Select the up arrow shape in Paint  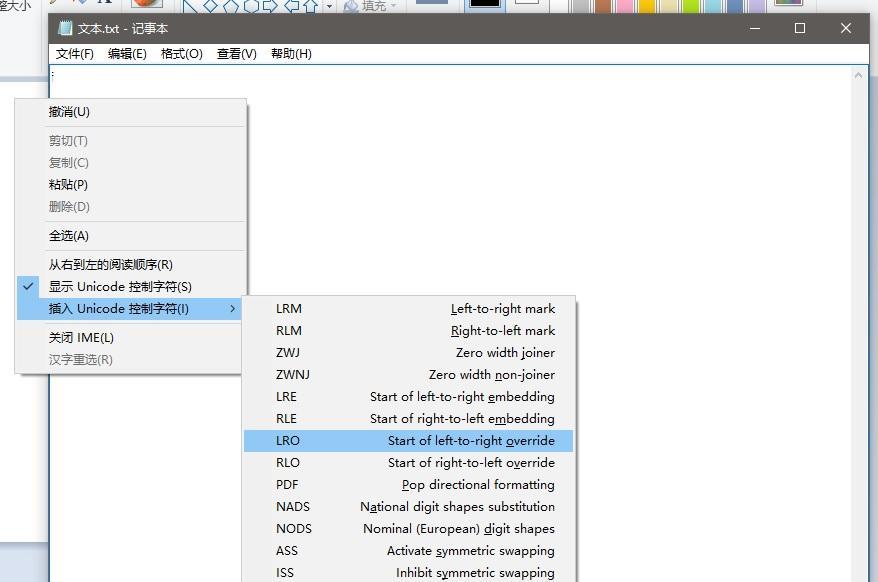pos(310,6)
